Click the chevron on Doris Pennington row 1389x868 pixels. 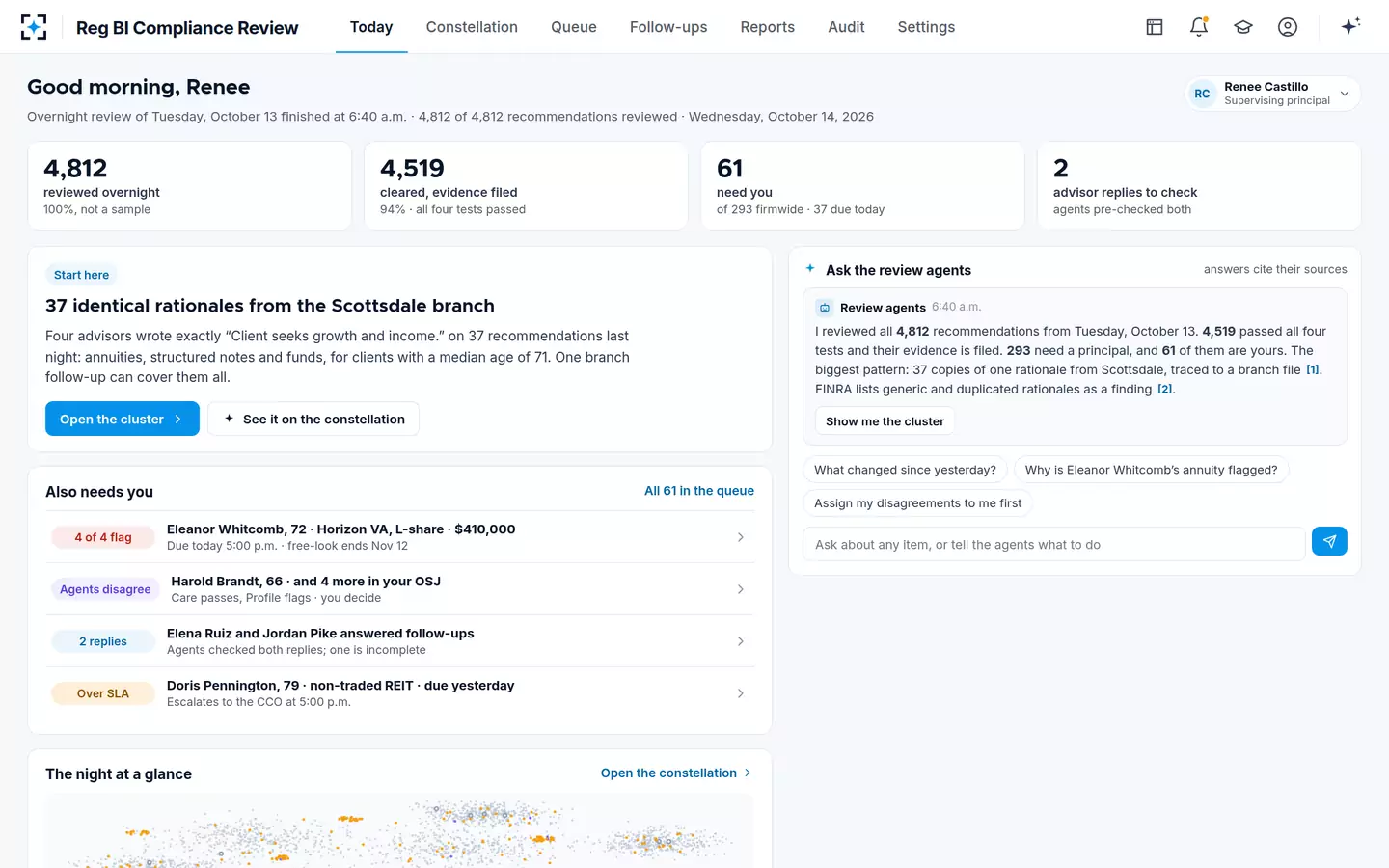click(741, 693)
